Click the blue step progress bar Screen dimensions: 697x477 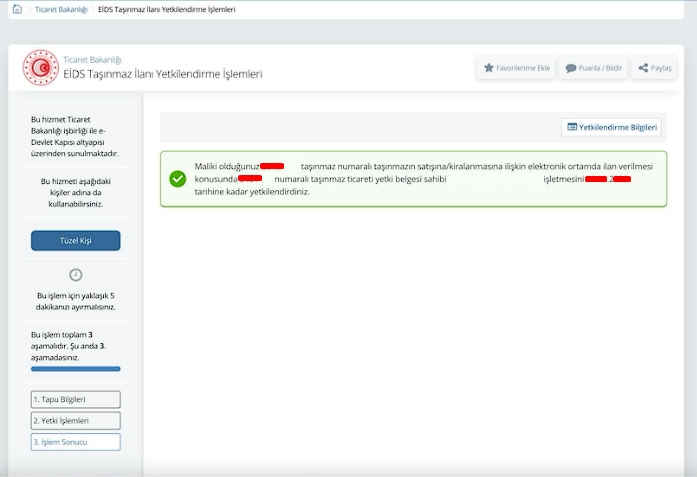pos(75,369)
